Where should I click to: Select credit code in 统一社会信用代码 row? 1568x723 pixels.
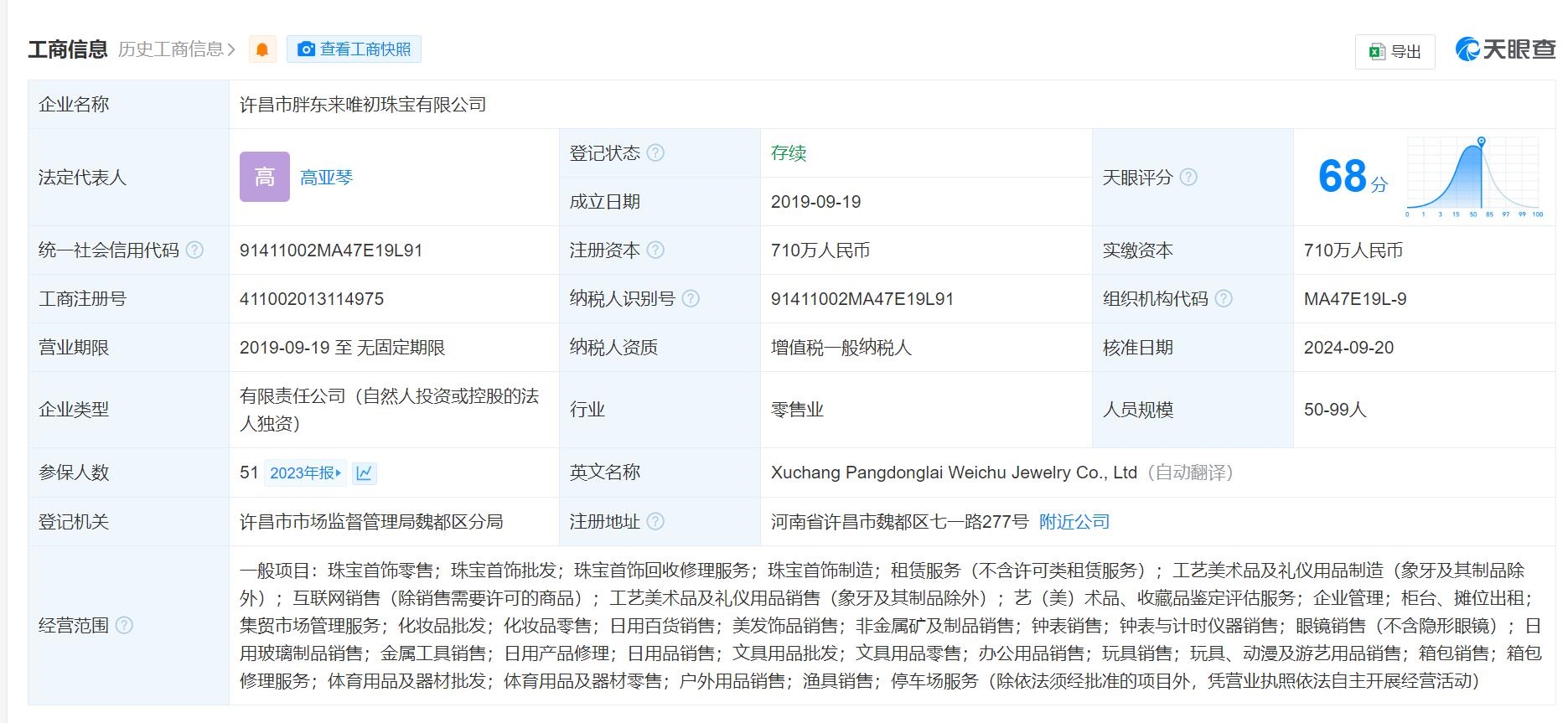(331, 250)
